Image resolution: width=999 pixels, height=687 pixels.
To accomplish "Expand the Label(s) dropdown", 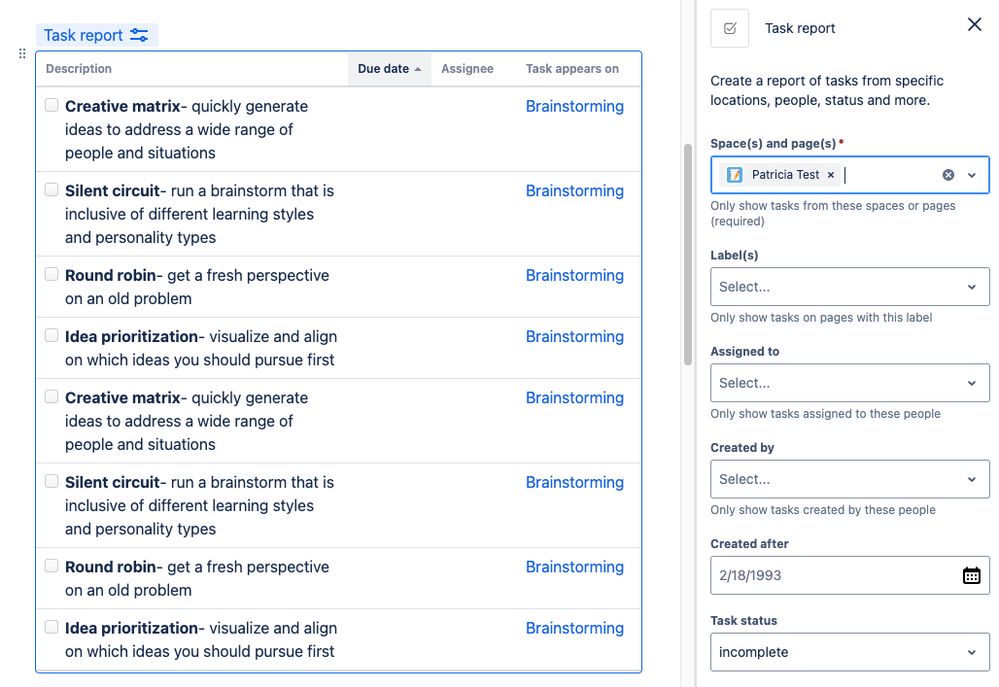I will coord(971,287).
